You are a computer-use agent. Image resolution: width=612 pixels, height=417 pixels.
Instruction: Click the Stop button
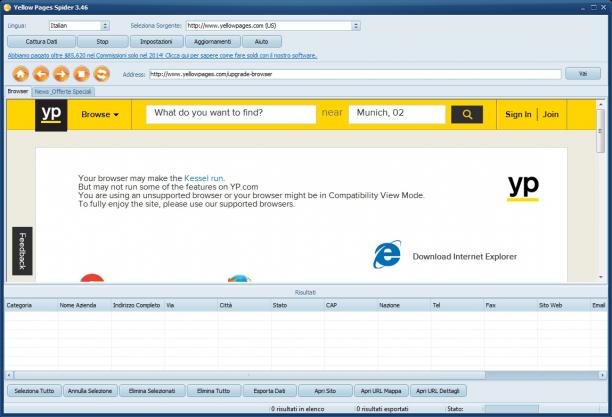[x=103, y=41]
